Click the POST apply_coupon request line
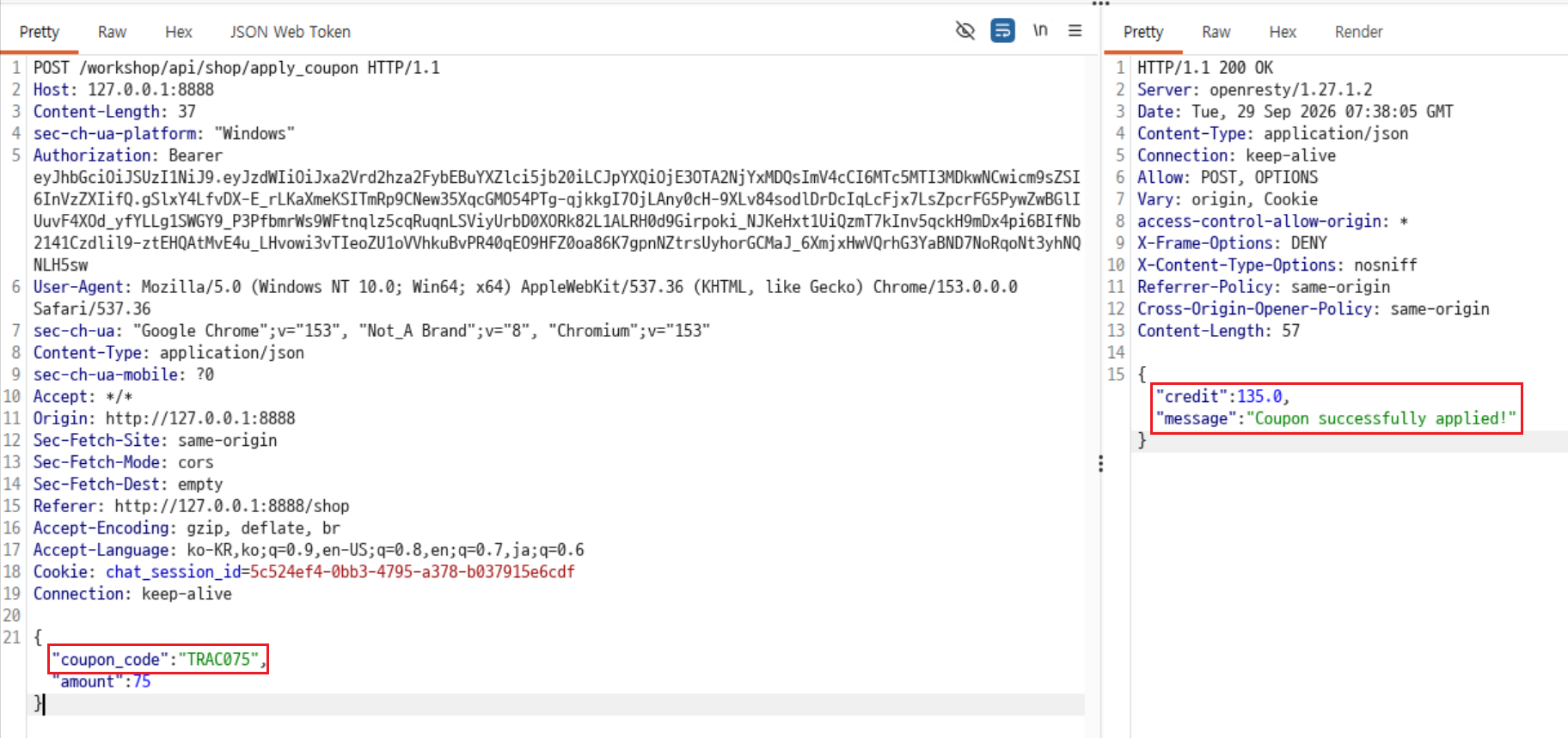This screenshot has width=1568, height=738. point(236,67)
